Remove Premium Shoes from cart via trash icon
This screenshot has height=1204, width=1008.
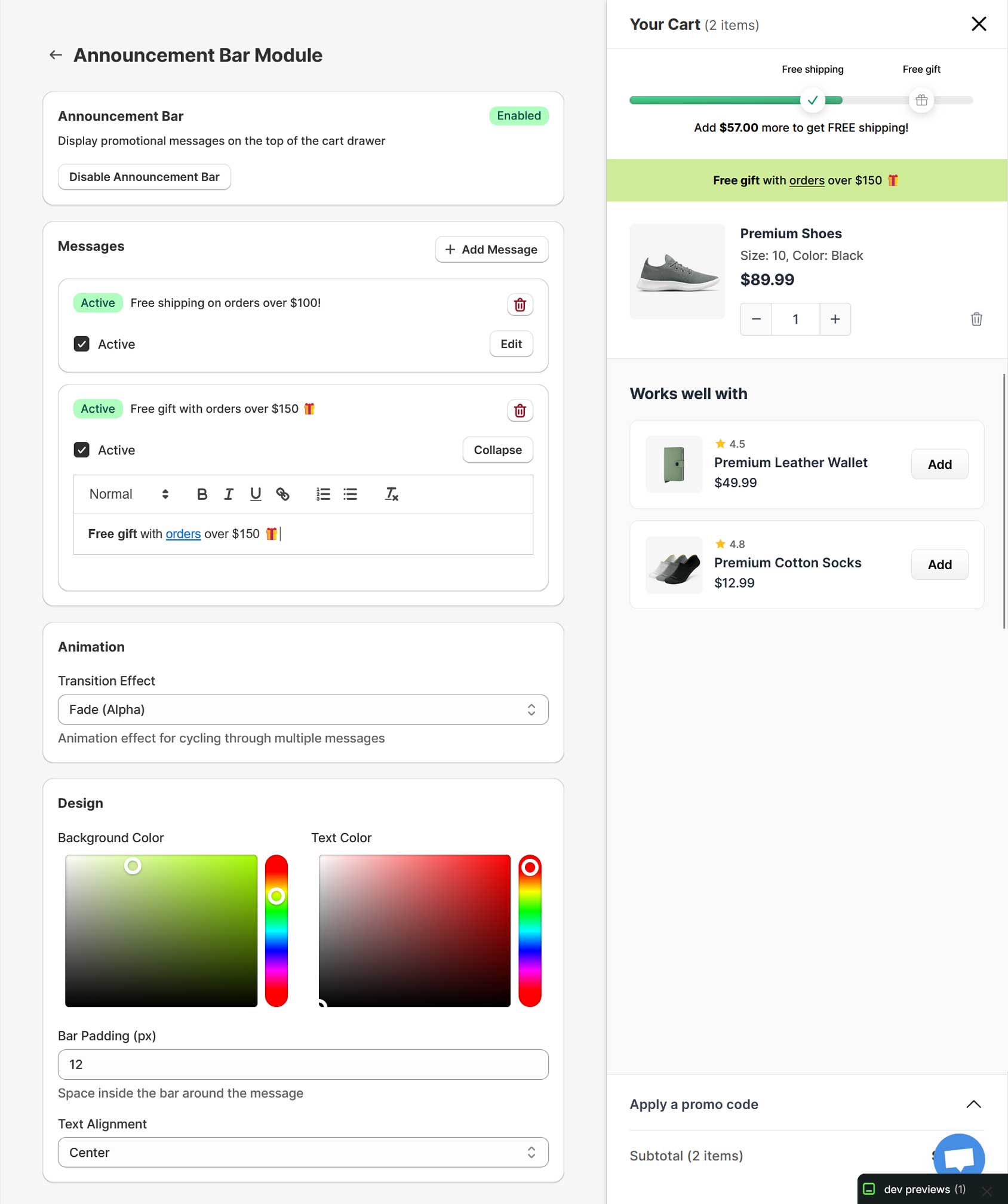976,319
